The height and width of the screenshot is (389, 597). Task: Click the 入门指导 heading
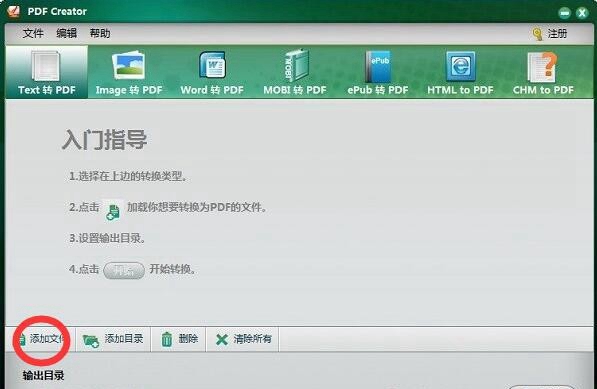point(104,140)
